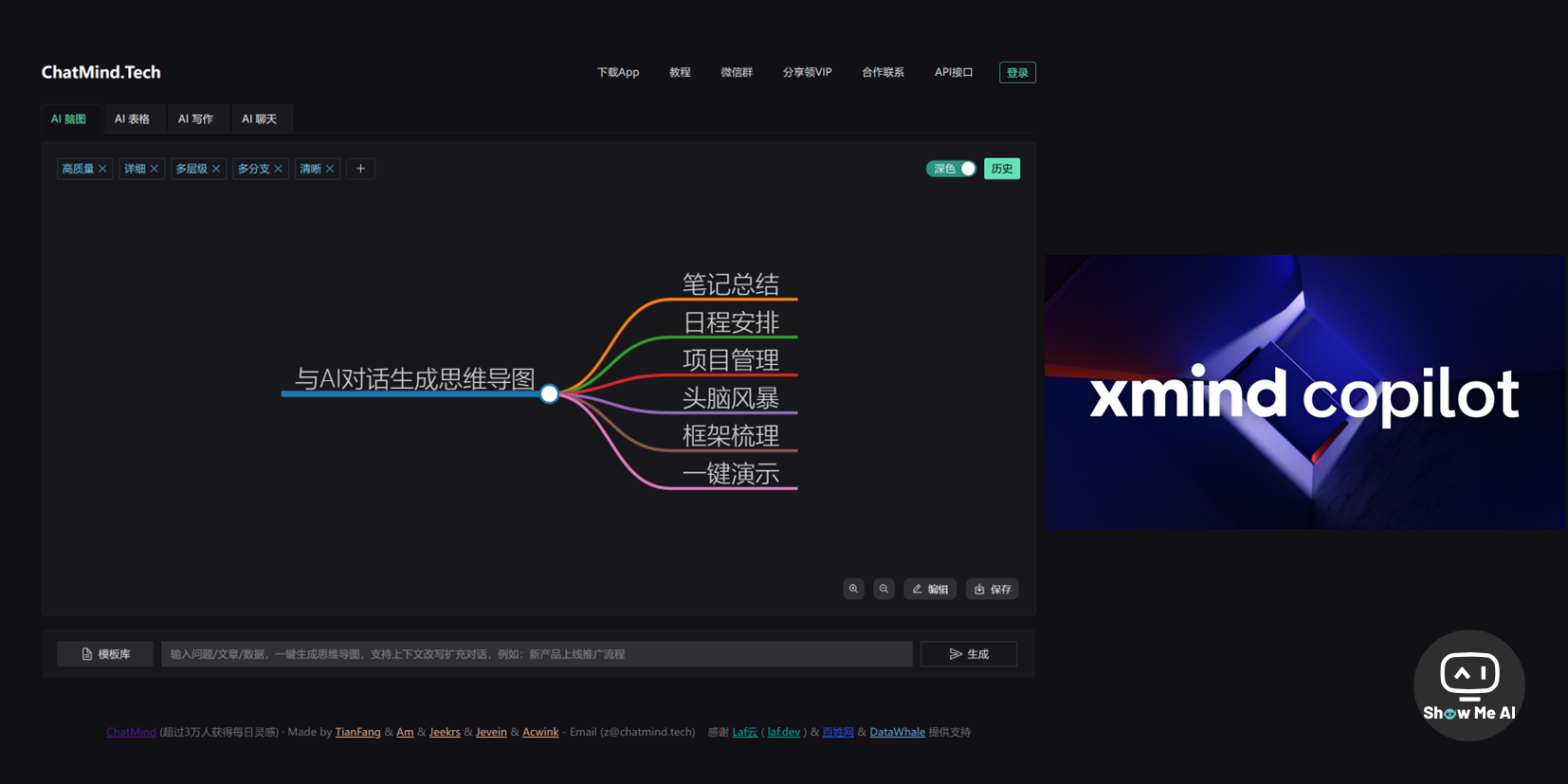1568x784 pixels.
Task: Focus the question input field
Action: (537, 654)
